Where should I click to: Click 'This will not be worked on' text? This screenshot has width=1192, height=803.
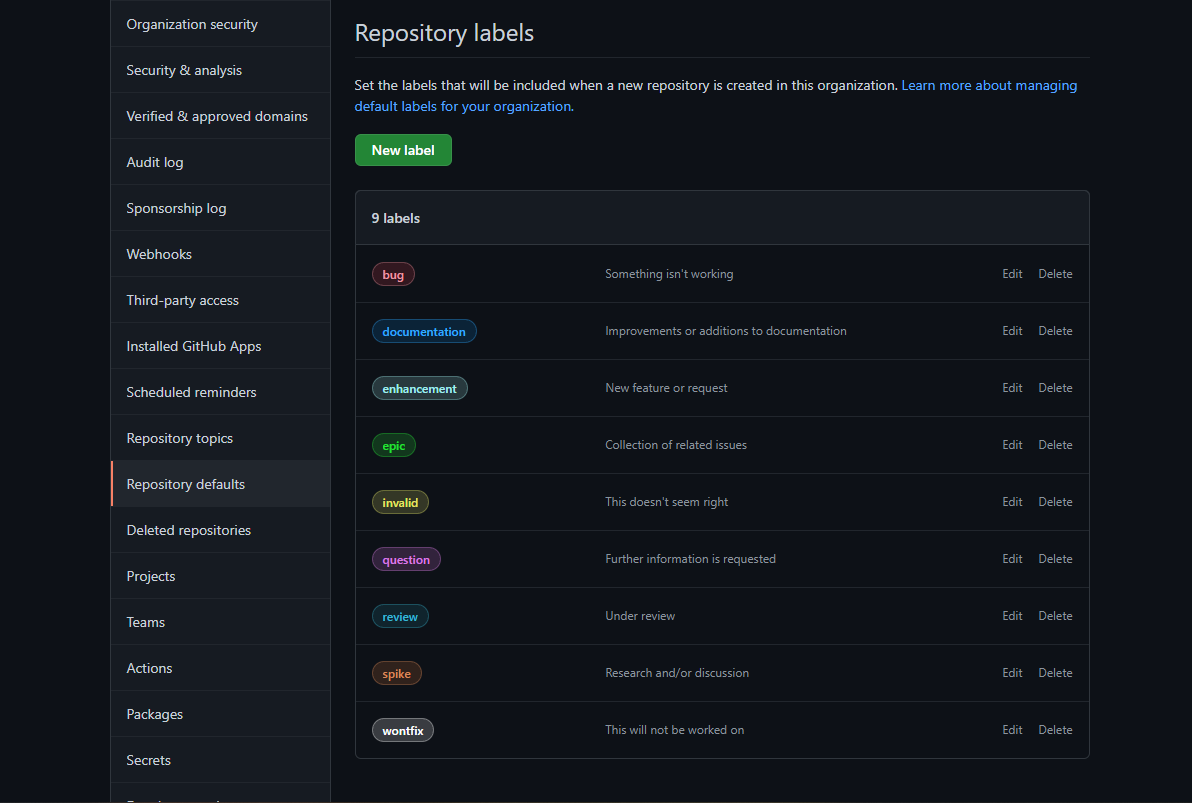[674, 730]
